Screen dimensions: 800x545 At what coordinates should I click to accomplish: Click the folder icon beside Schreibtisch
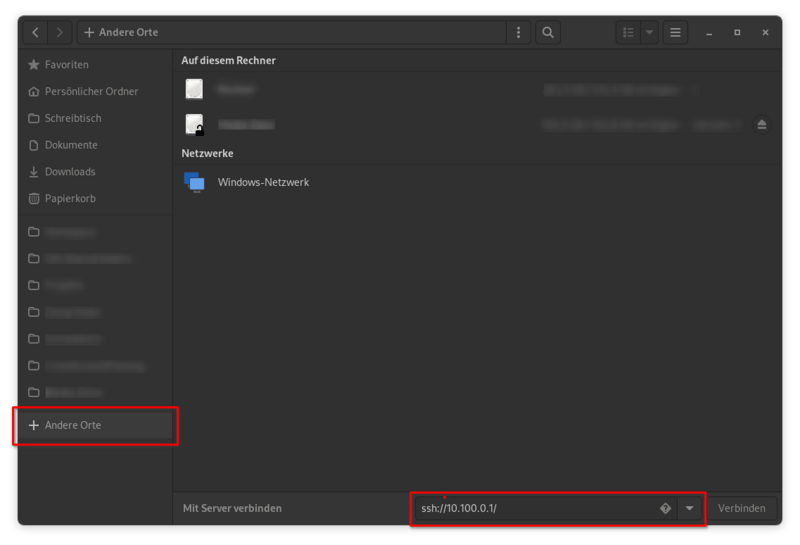(34, 118)
